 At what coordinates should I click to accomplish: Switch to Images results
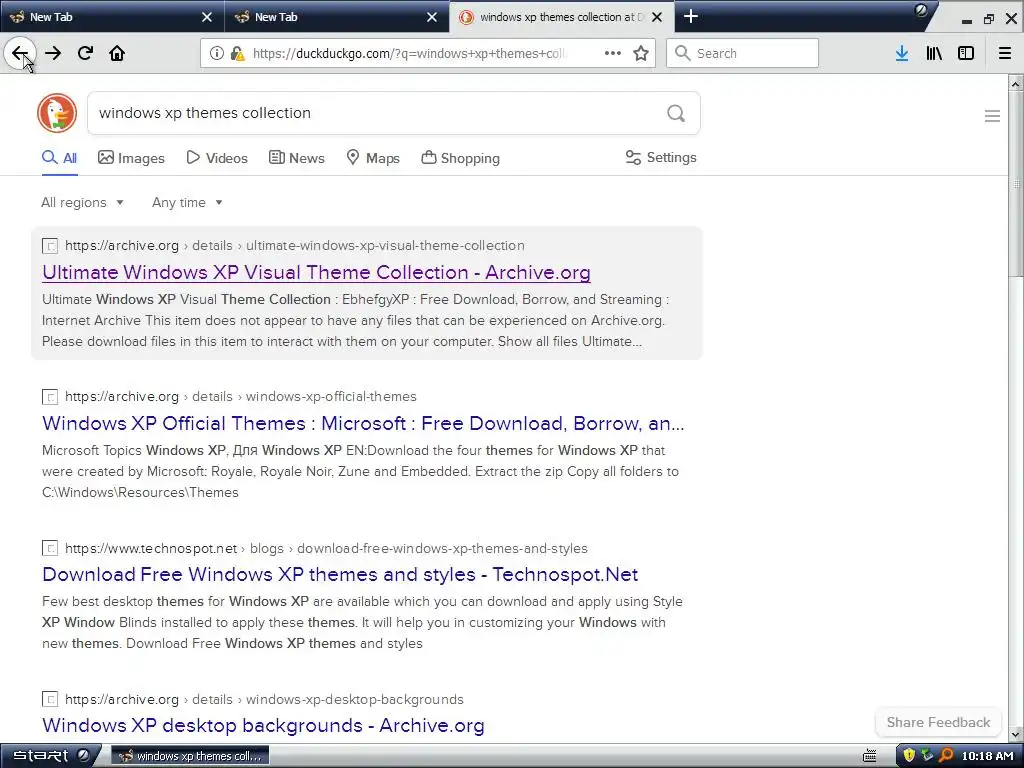point(131,158)
